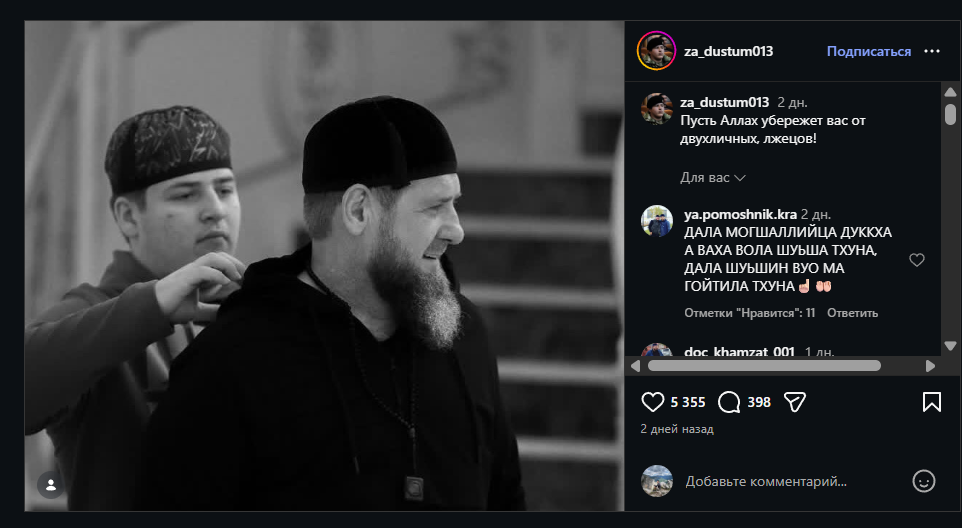This screenshot has height=528, width=962.
Task: Open za_dustum013 profile picture in header
Action: coord(656,51)
